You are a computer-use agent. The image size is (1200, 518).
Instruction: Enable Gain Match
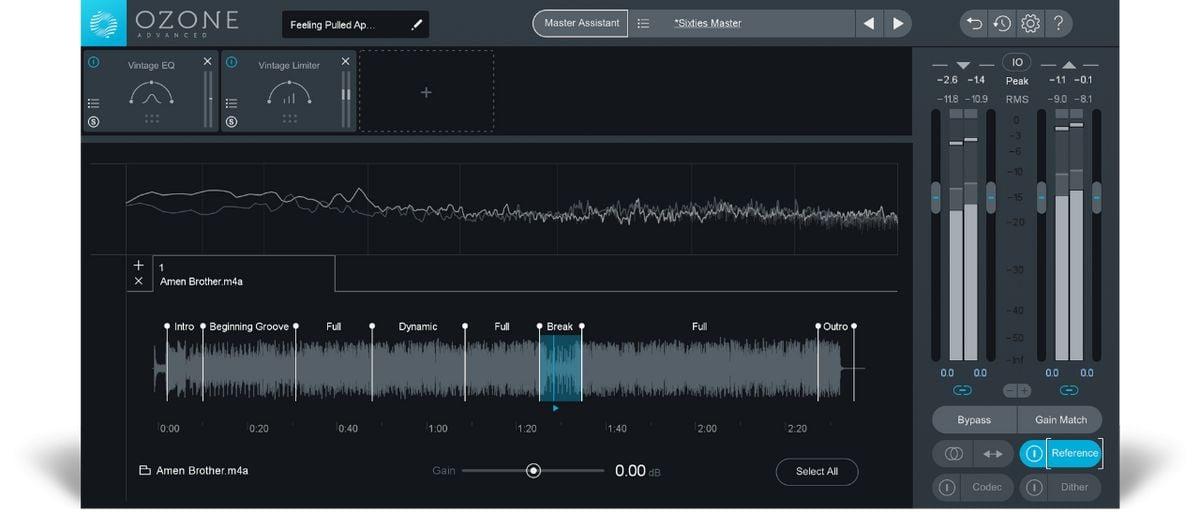pyautogui.click(x=1060, y=420)
